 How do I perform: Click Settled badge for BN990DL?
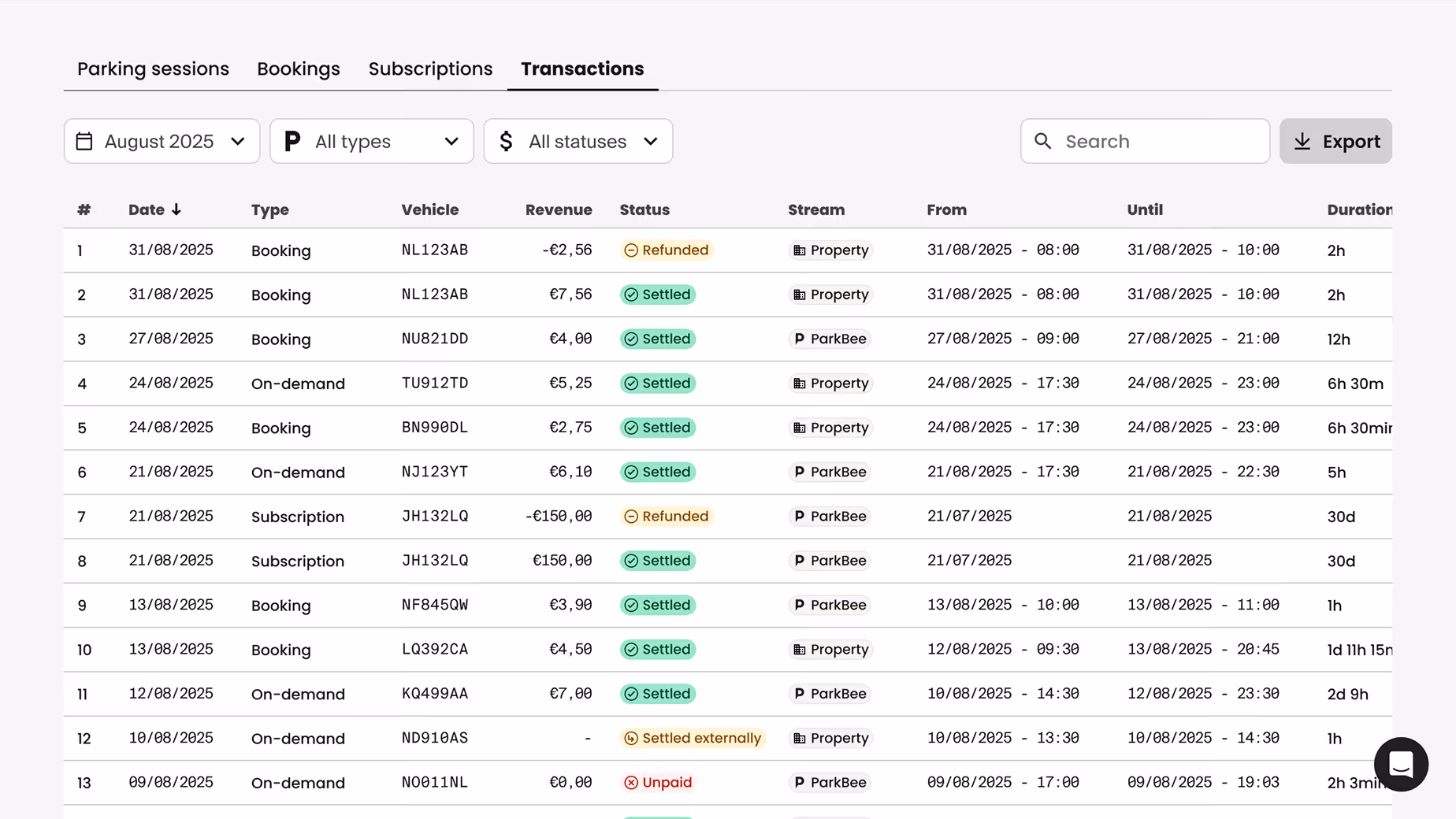coord(657,428)
